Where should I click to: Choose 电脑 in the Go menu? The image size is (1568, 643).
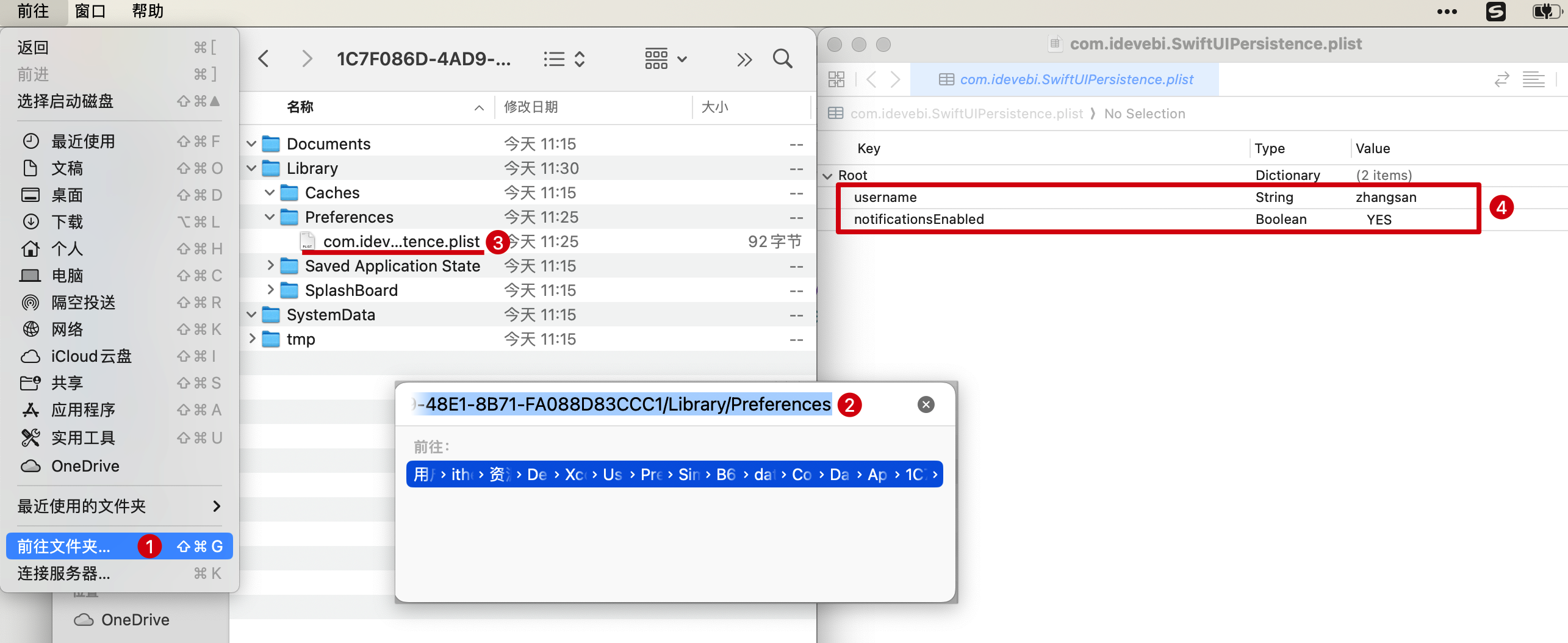point(119,275)
